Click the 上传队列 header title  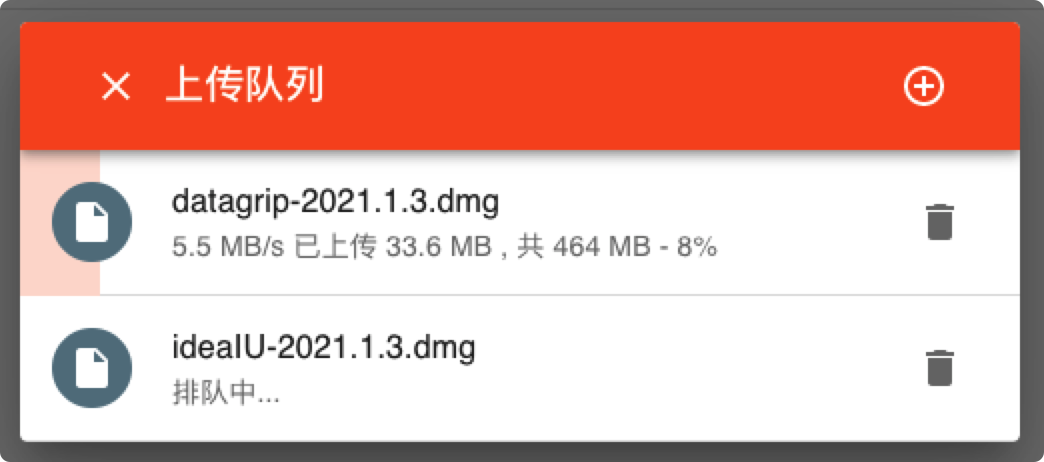(x=244, y=87)
